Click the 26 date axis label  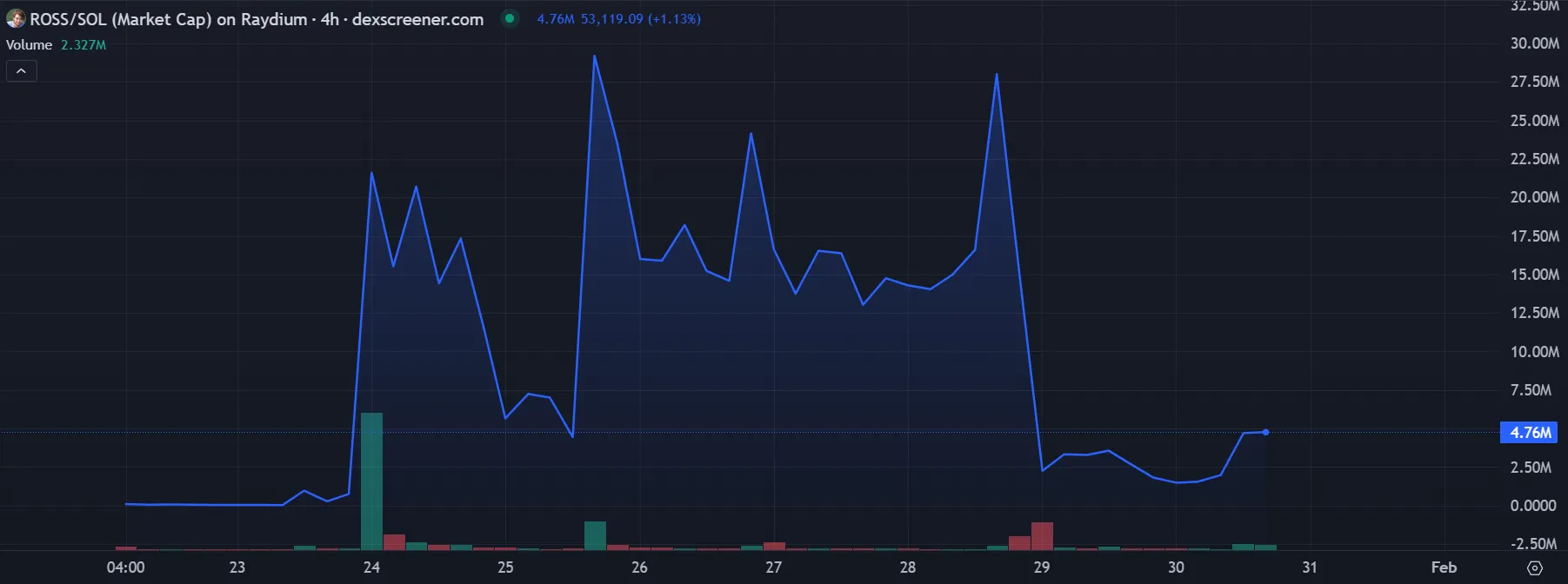click(x=639, y=567)
